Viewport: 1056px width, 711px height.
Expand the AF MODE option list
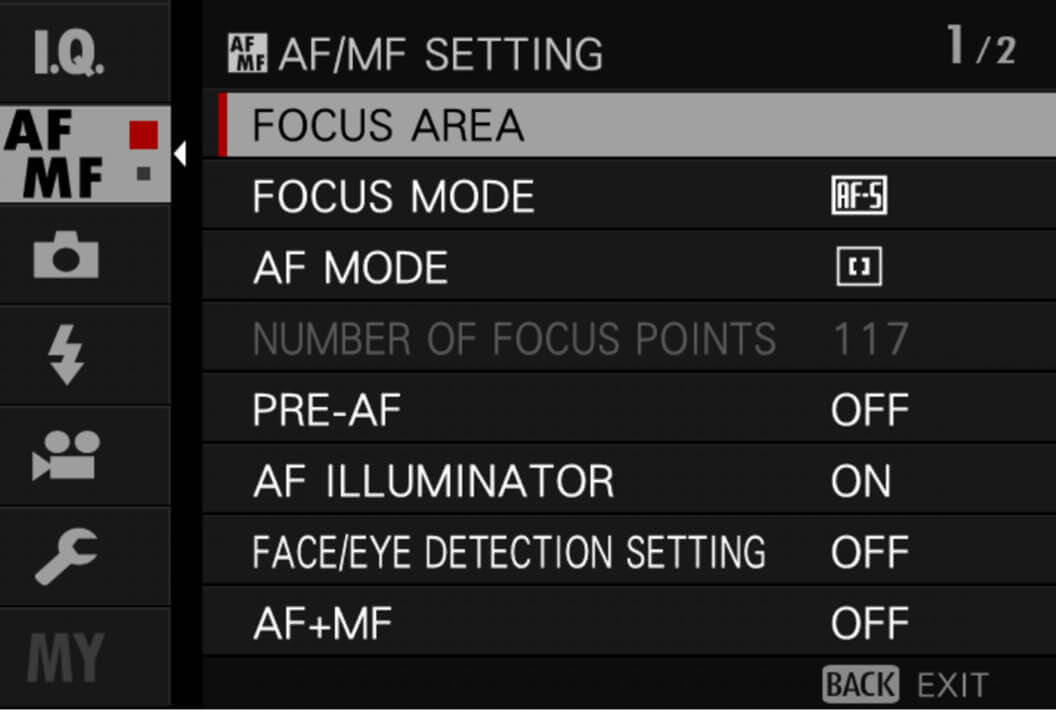click(x=629, y=267)
